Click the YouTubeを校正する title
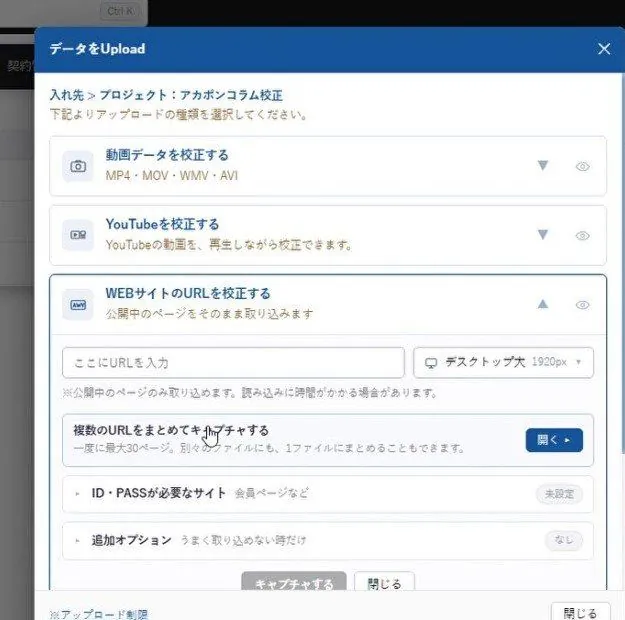The width and height of the screenshot is (625, 620). [162, 224]
